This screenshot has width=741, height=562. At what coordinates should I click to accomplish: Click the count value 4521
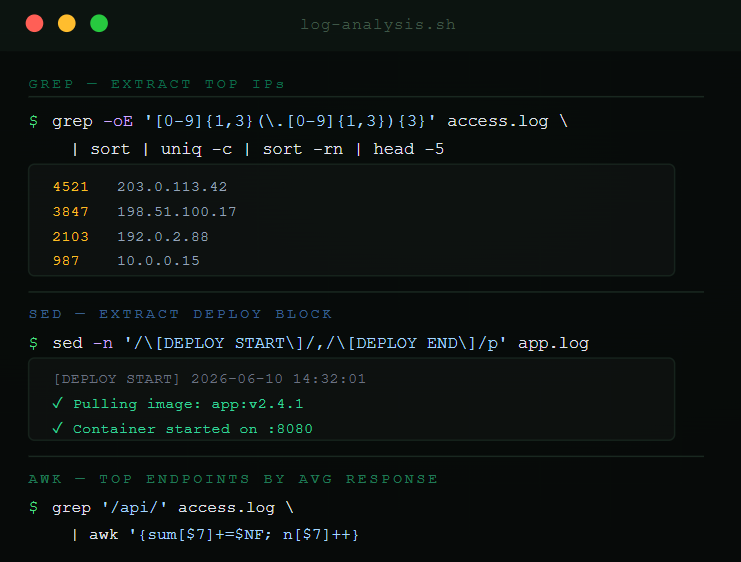point(70,187)
